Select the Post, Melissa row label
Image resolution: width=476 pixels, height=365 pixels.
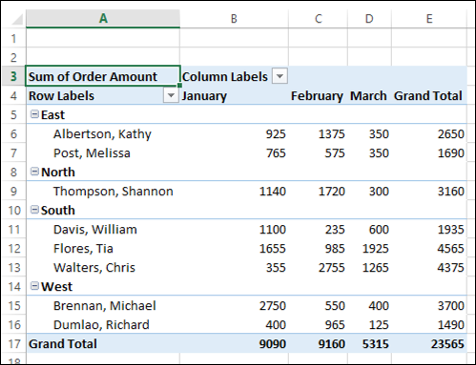pos(92,153)
